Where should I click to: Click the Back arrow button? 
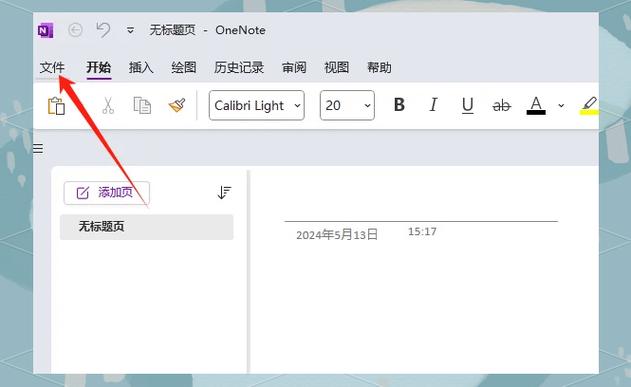[x=75, y=30]
